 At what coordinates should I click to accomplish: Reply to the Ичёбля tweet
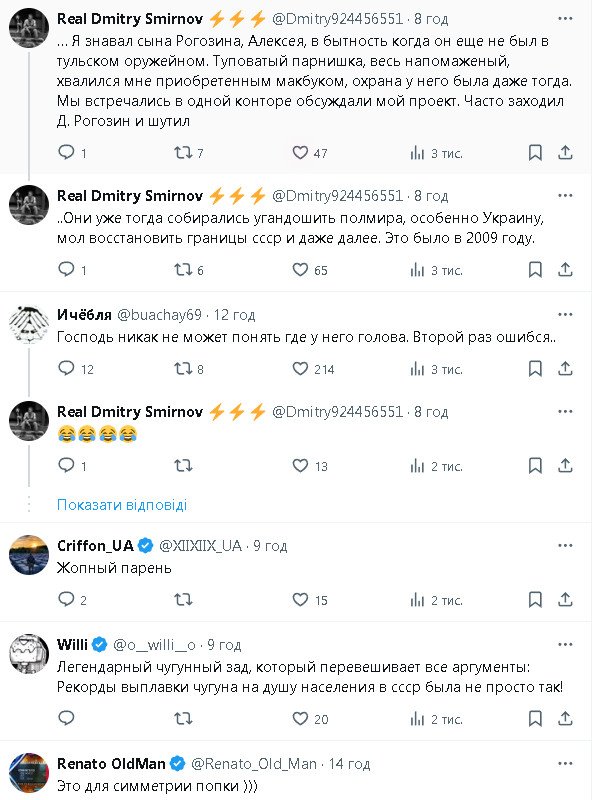coord(66,369)
